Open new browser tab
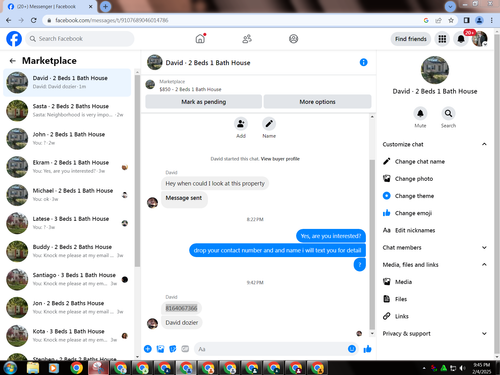Viewport: 500px width, 375px height. click(x=105, y=6)
